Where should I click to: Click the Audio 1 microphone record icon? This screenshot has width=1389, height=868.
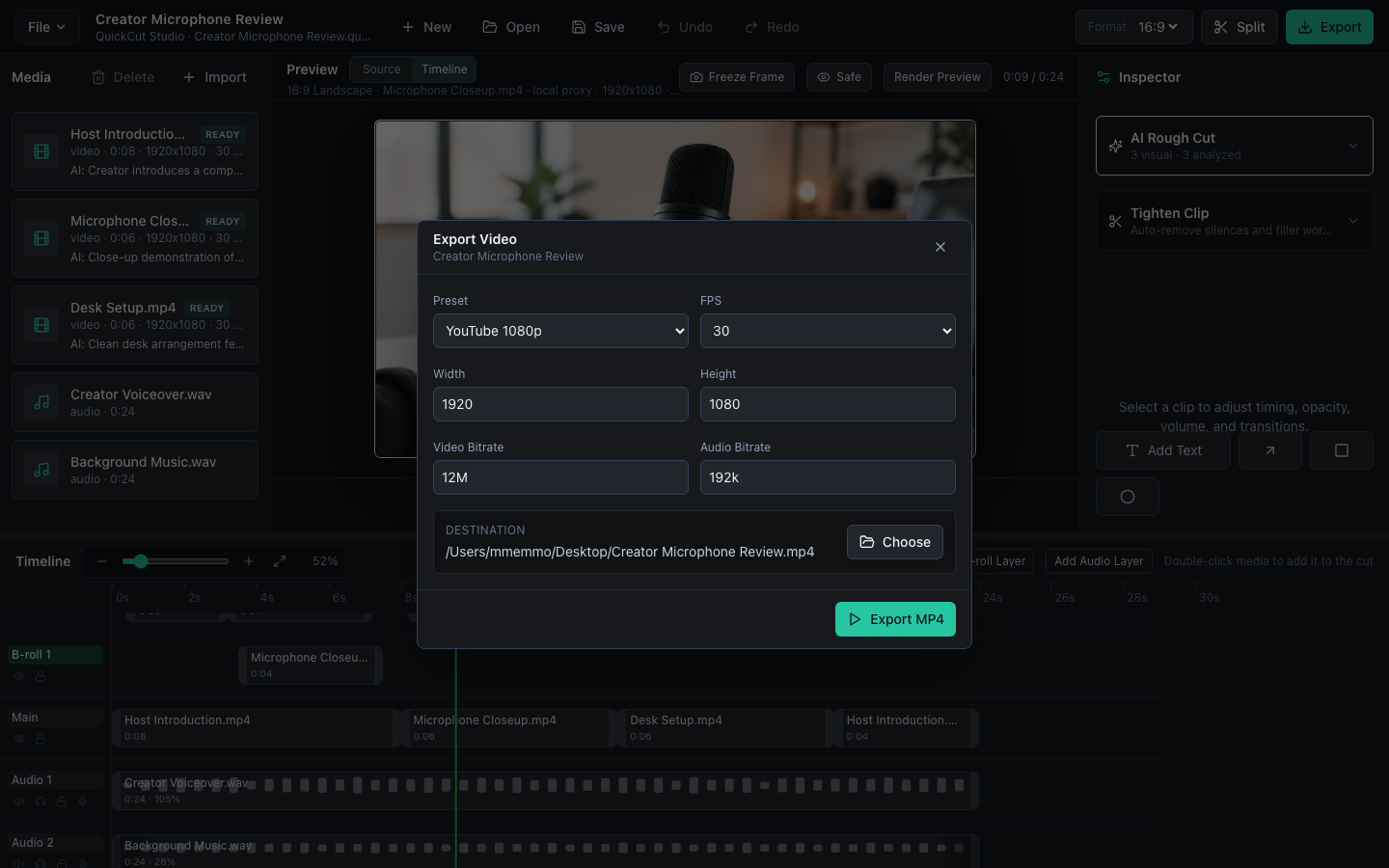[x=83, y=801]
